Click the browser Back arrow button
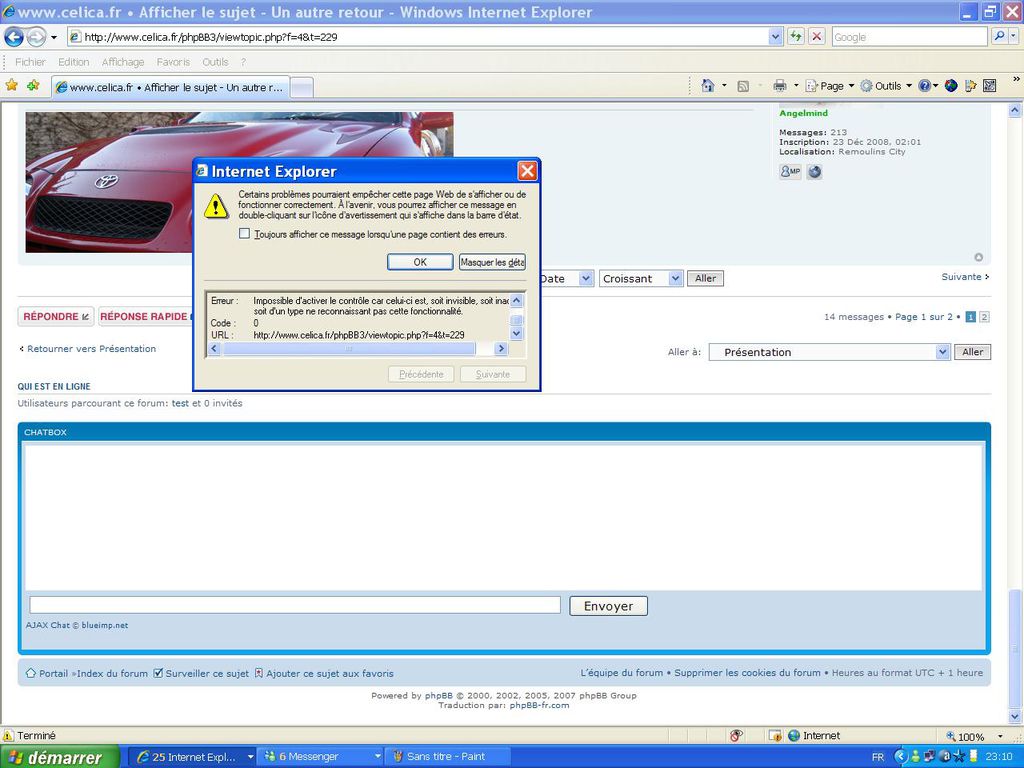Viewport: 1024px width, 768px height. (14, 37)
